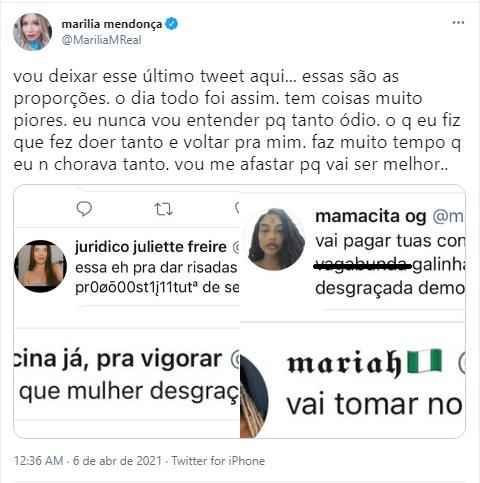Open the braided-hair avatar near mariah
The image size is (480, 483).
pyautogui.click(x=254, y=397)
